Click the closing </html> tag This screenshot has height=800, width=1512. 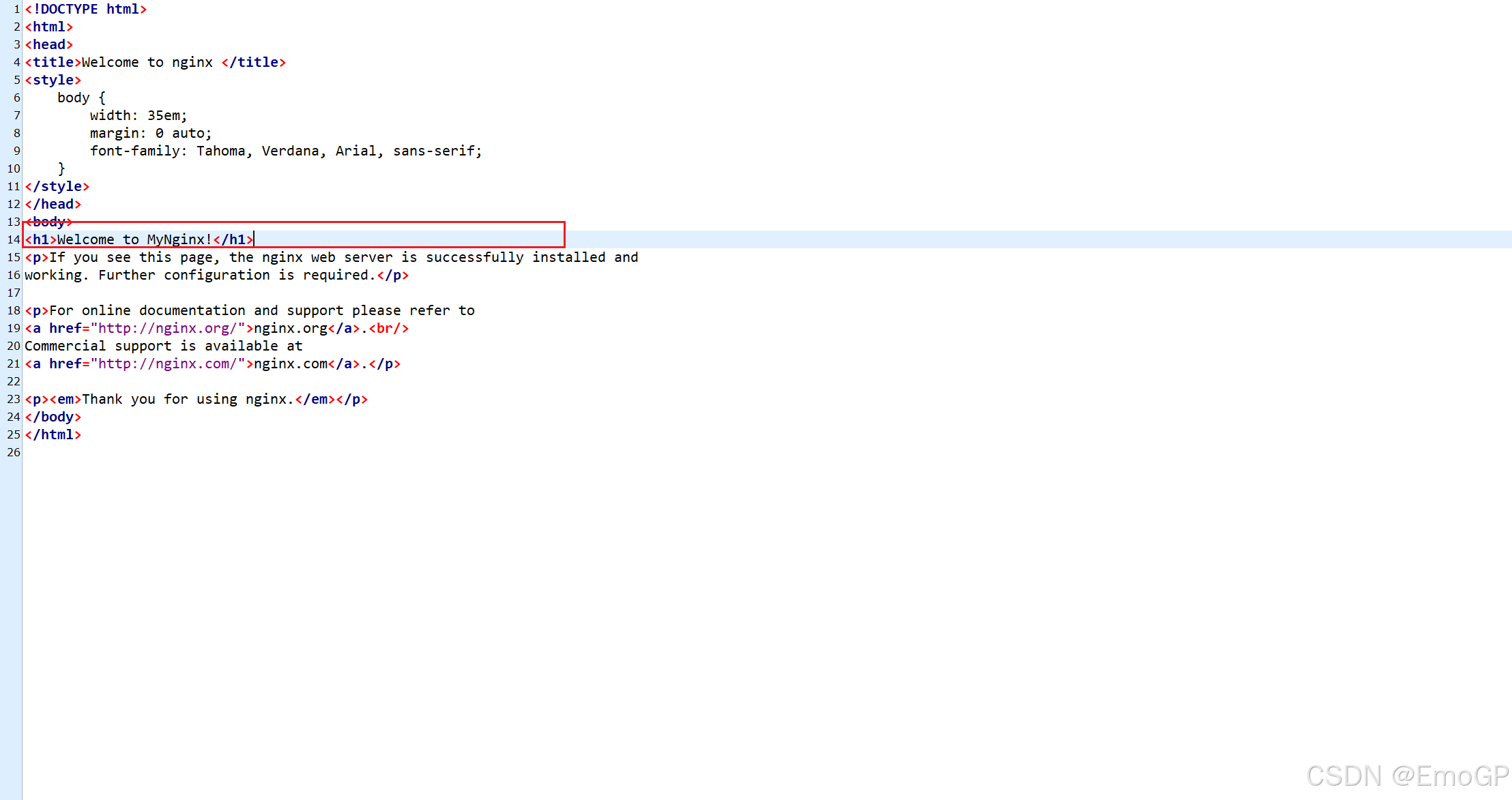click(53, 434)
